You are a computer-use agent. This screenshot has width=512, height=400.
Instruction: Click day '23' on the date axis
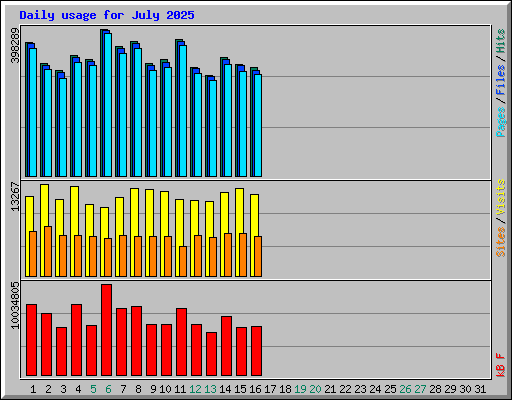[360, 389]
